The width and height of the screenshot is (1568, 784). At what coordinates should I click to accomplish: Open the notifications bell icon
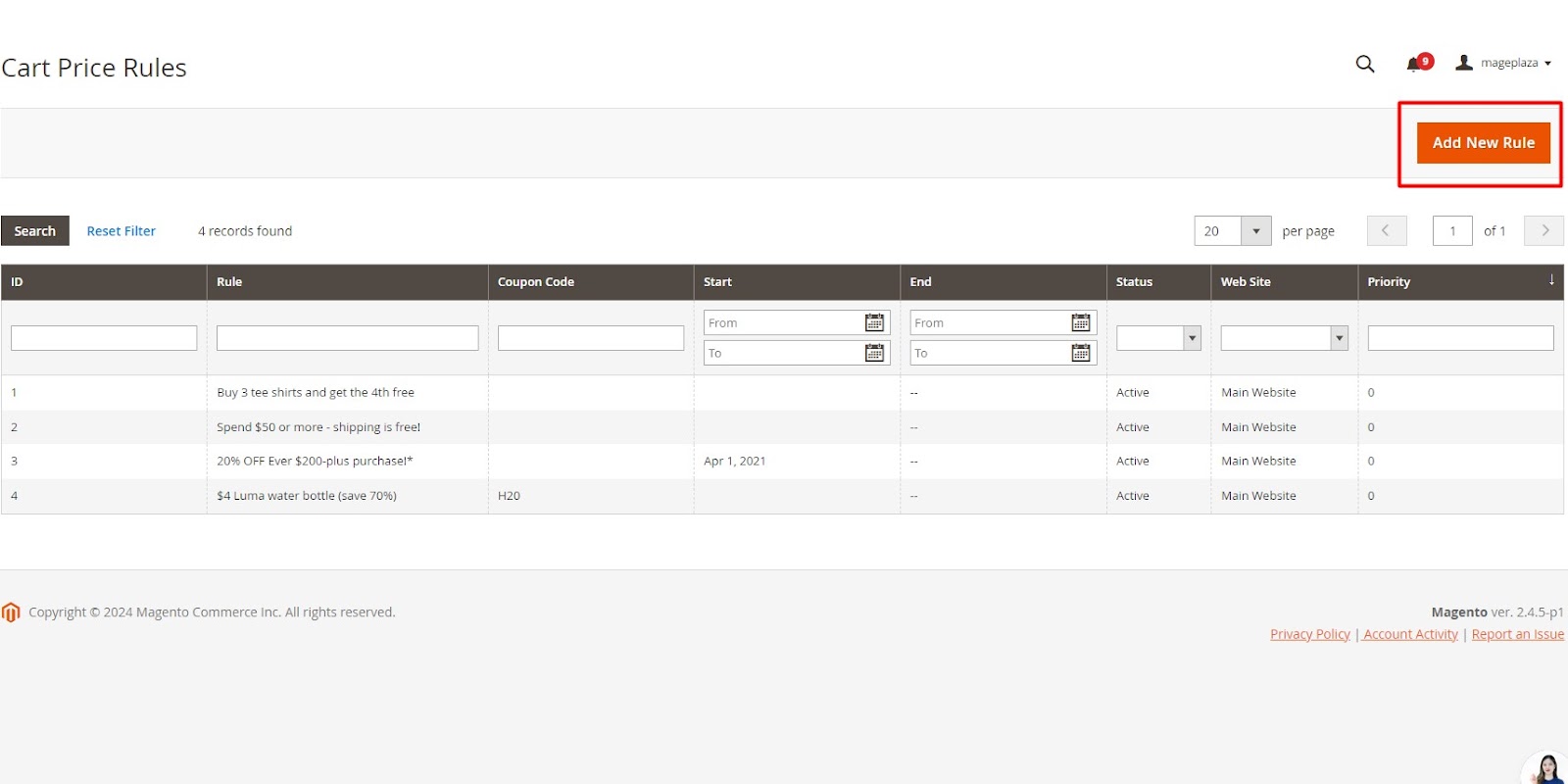pyautogui.click(x=1413, y=64)
